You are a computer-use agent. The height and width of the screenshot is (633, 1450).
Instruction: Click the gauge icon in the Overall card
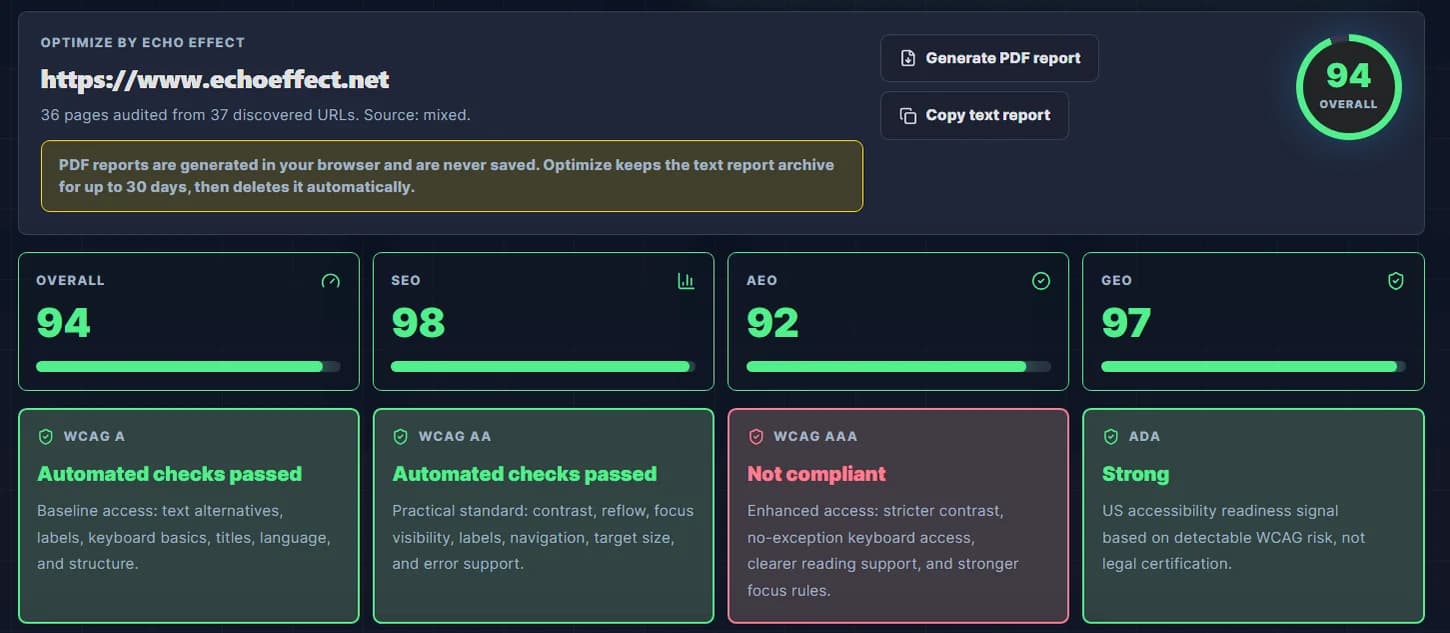(x=331, y=281)
